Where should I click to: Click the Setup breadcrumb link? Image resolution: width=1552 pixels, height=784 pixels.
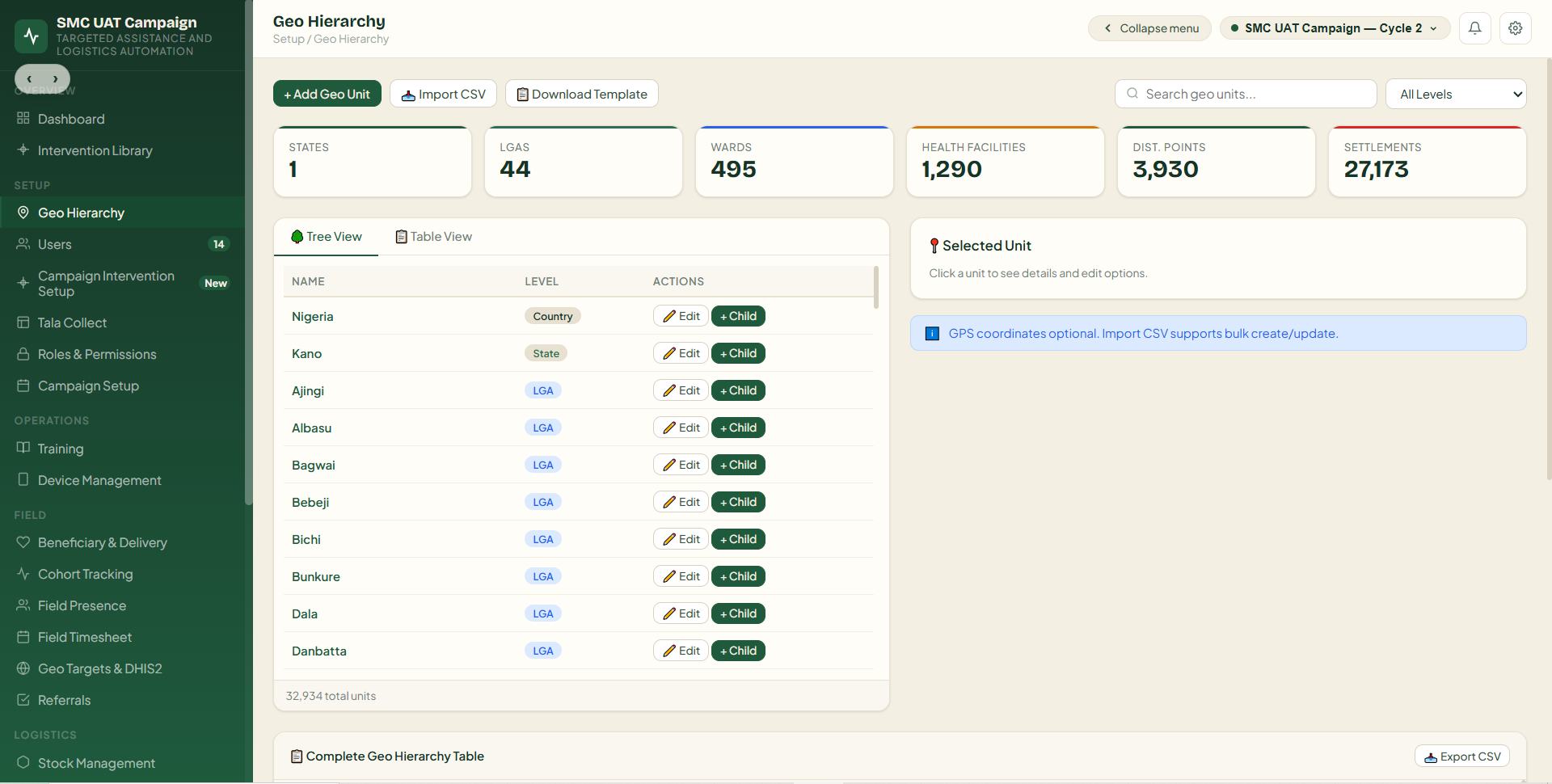(289, 39)
